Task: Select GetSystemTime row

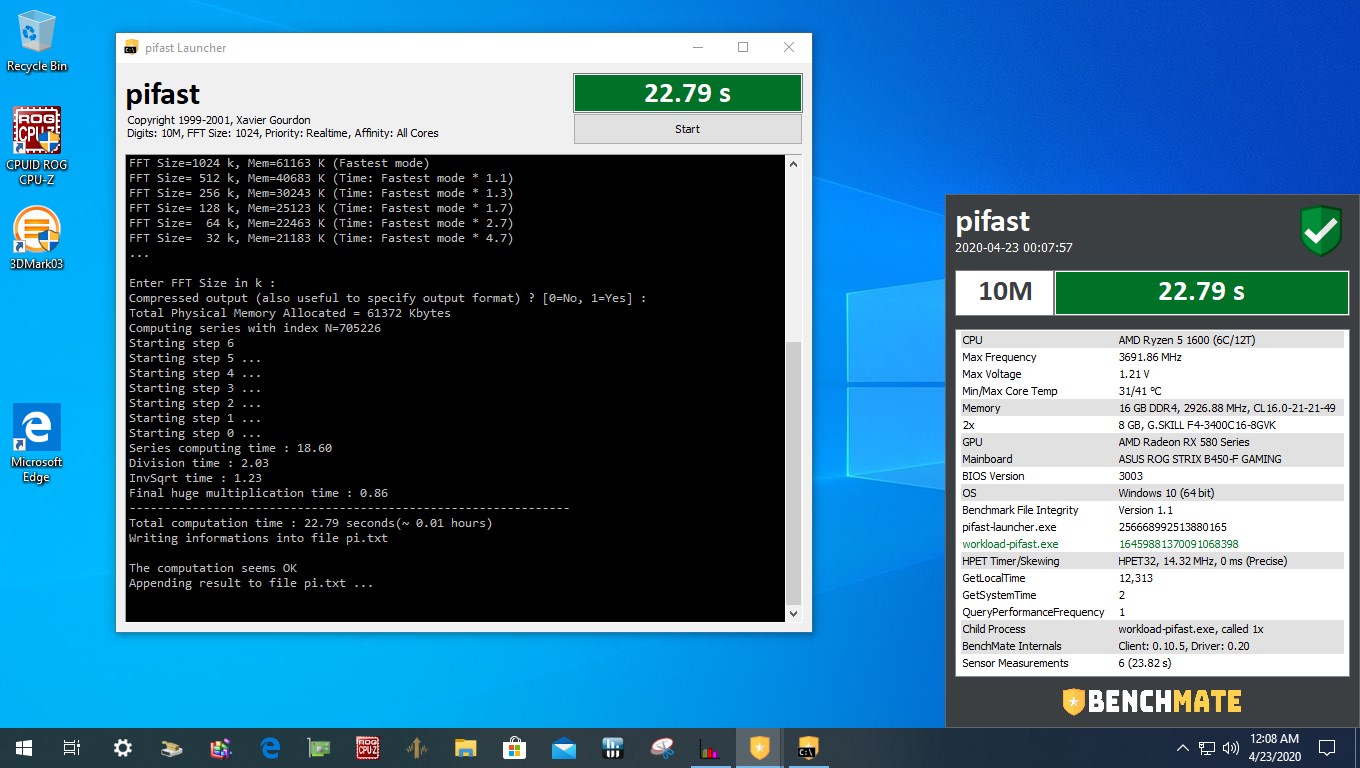Action: pyautogui.click(x=1151, y=595)
